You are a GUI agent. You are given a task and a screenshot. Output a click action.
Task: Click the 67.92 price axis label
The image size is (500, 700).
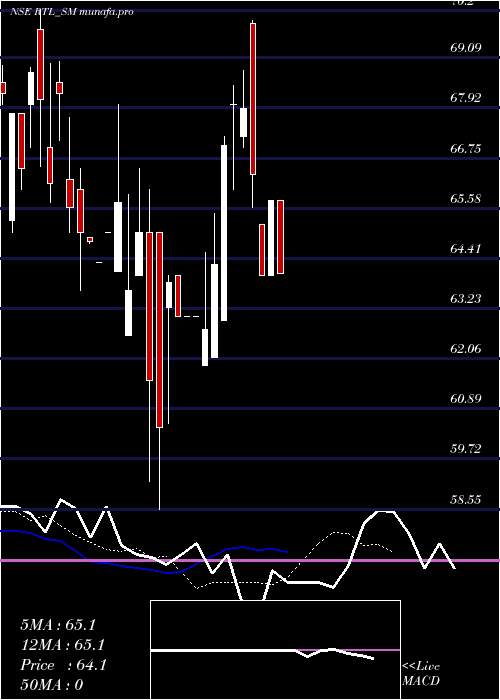(466, 98)
